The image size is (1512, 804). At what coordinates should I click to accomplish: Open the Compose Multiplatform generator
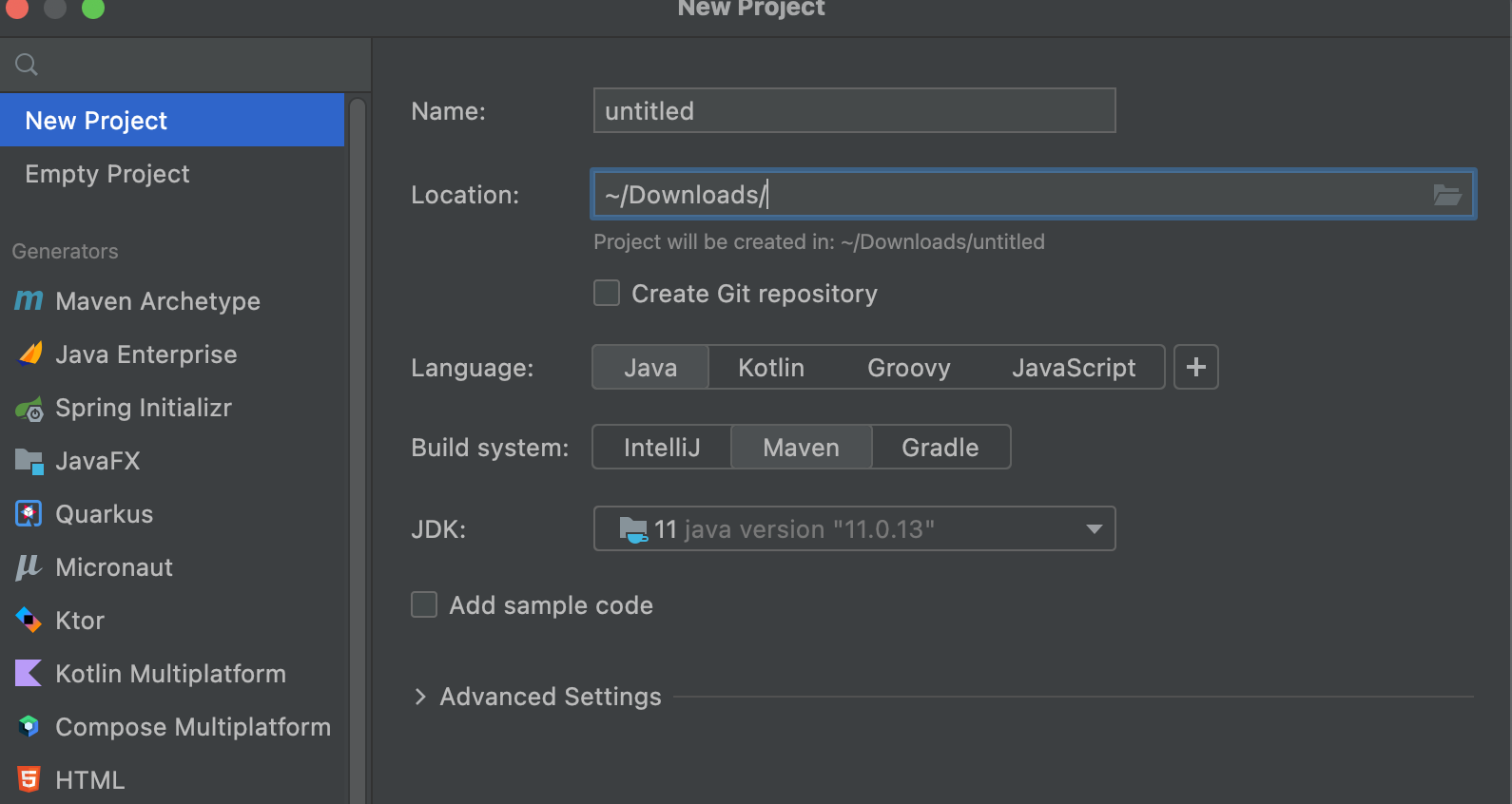(x=172, y=726)
